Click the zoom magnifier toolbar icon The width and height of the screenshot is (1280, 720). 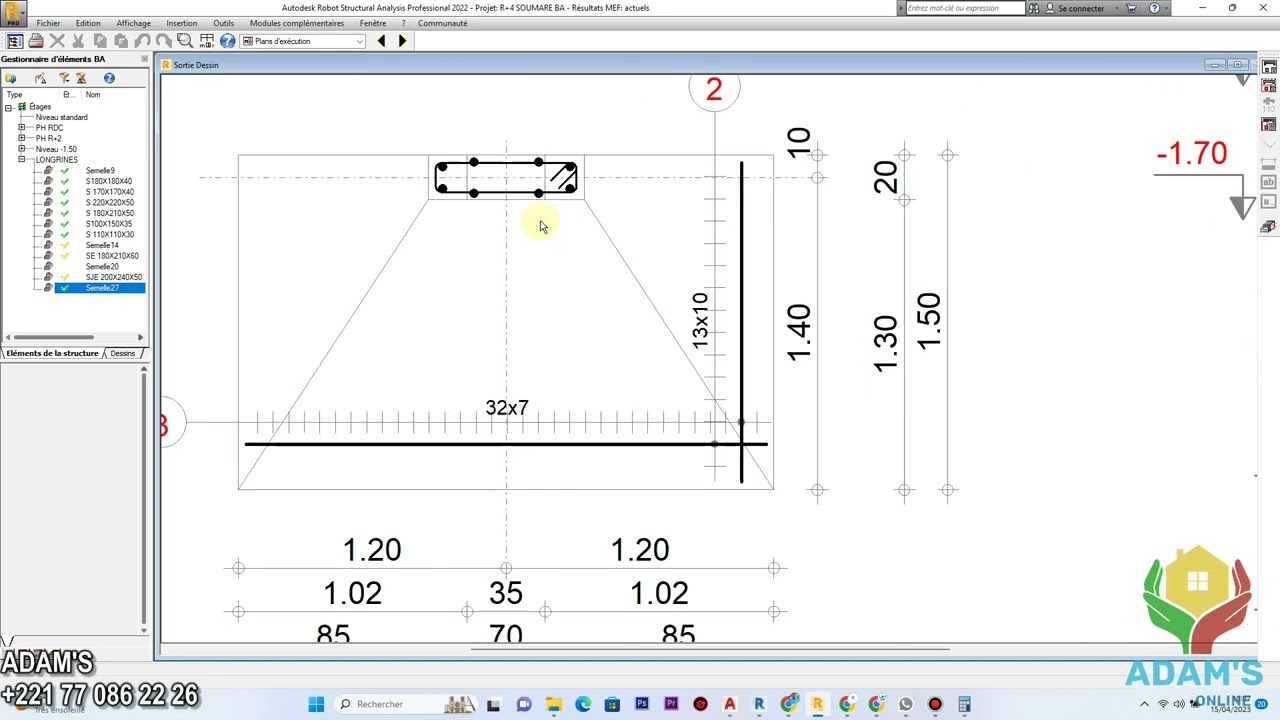(x=185, y=41)
